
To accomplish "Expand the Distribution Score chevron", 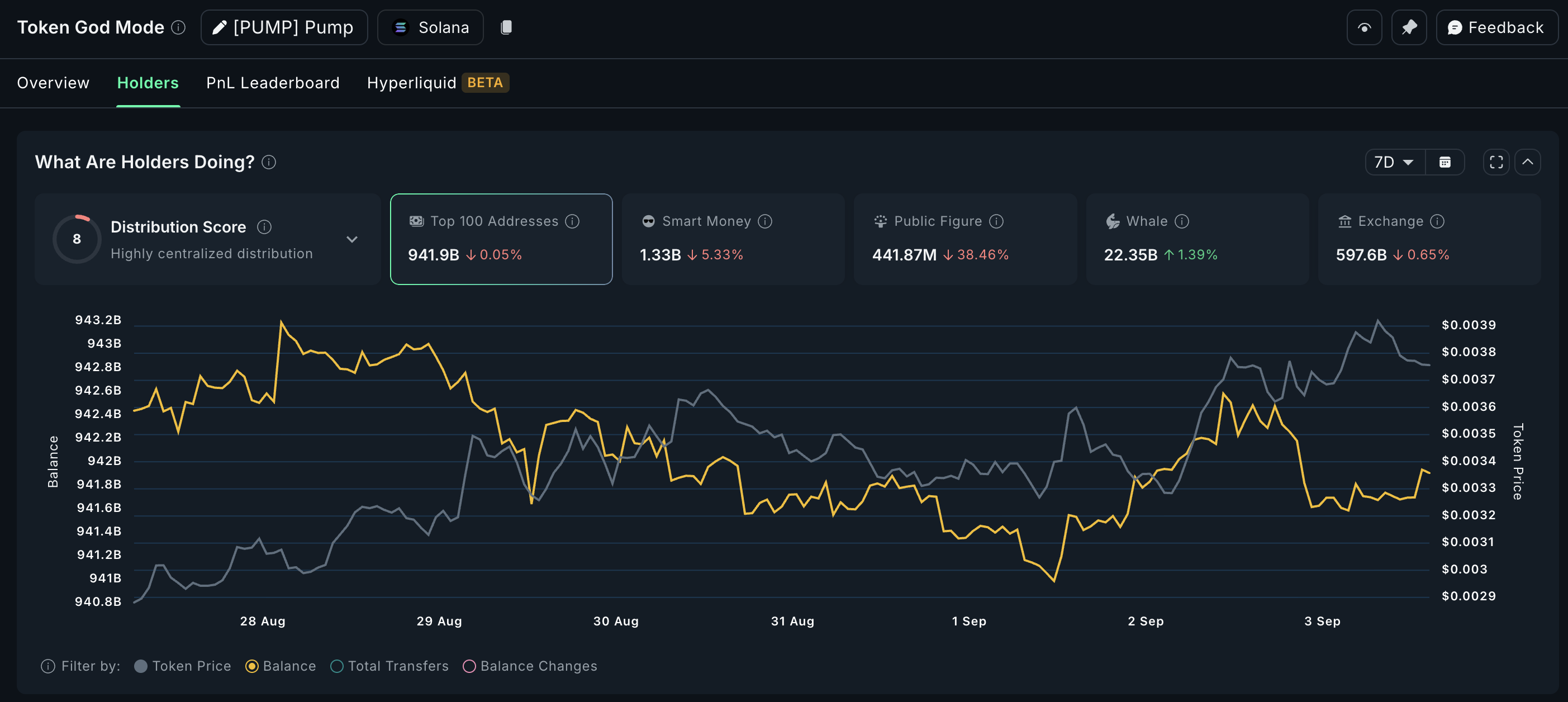I will point(352,239).
